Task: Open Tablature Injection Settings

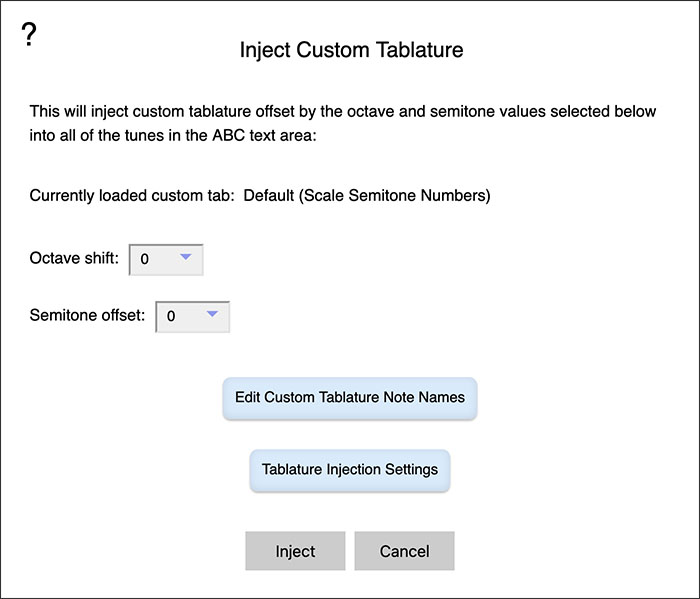Action: tap(350, 469)
